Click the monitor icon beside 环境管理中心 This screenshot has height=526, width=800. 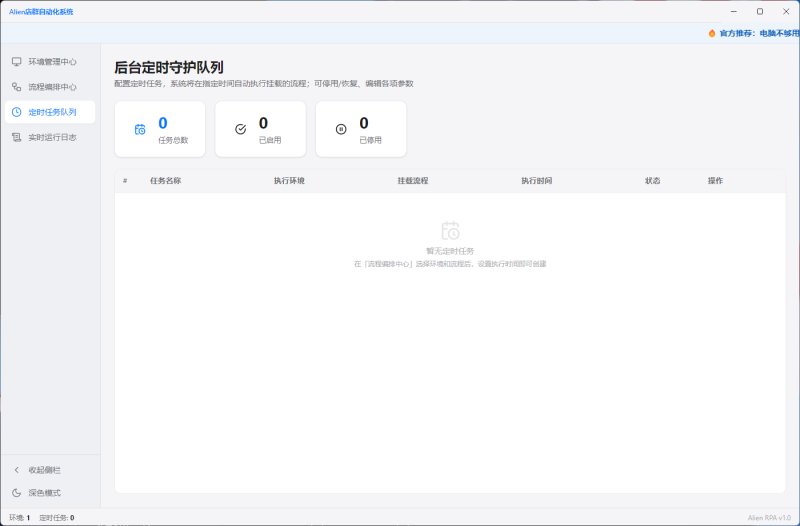click(x=16, y=62)
